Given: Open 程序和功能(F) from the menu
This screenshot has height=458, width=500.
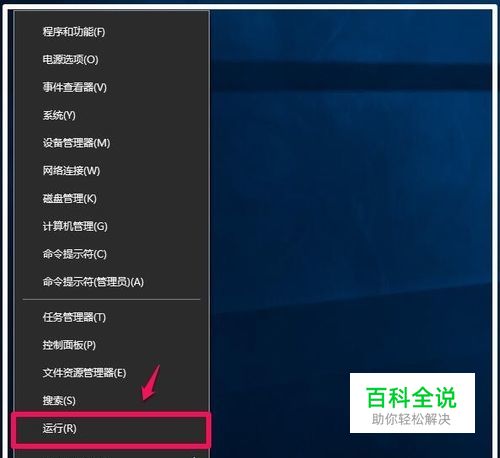Looking at the screenshot, I should [x=111, y=32].
